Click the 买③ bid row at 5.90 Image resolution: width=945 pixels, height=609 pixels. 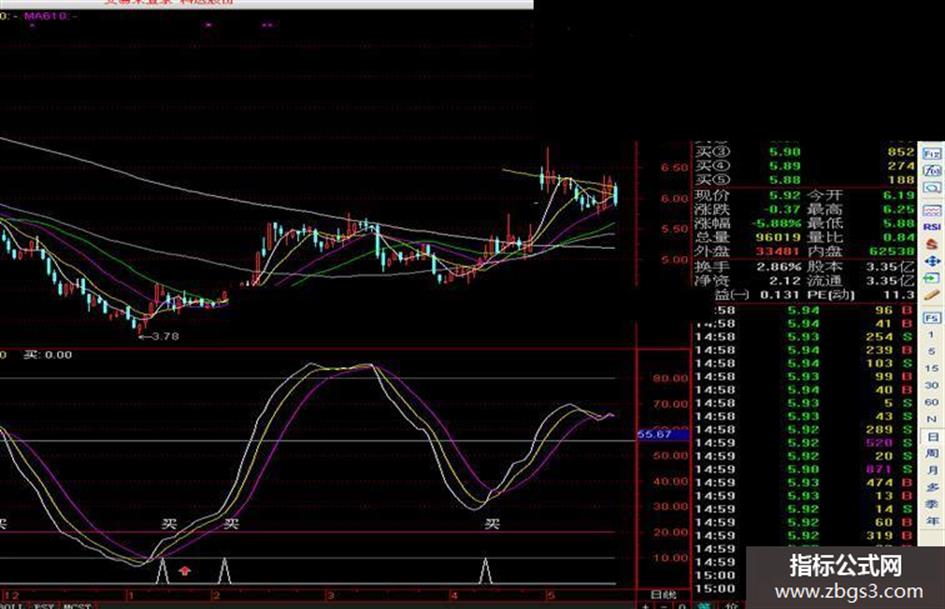pyautogui.click(x=805, y=152)
